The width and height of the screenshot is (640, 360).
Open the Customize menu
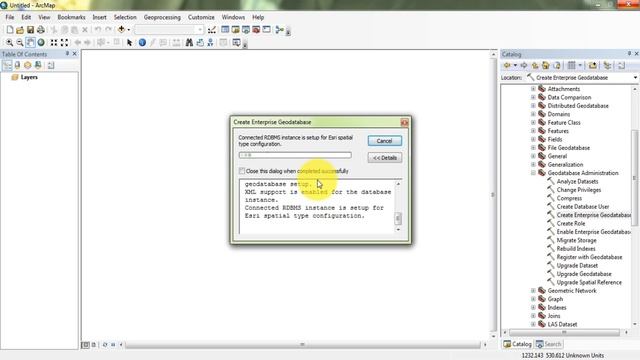pos(201,17)
